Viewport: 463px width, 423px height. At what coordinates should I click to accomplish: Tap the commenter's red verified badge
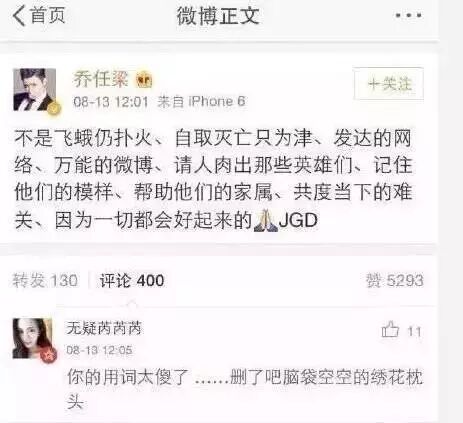tap(49, 355)
